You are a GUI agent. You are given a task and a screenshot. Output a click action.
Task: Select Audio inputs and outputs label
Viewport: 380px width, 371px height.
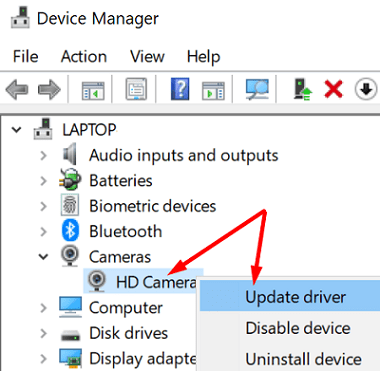point(183,155)
